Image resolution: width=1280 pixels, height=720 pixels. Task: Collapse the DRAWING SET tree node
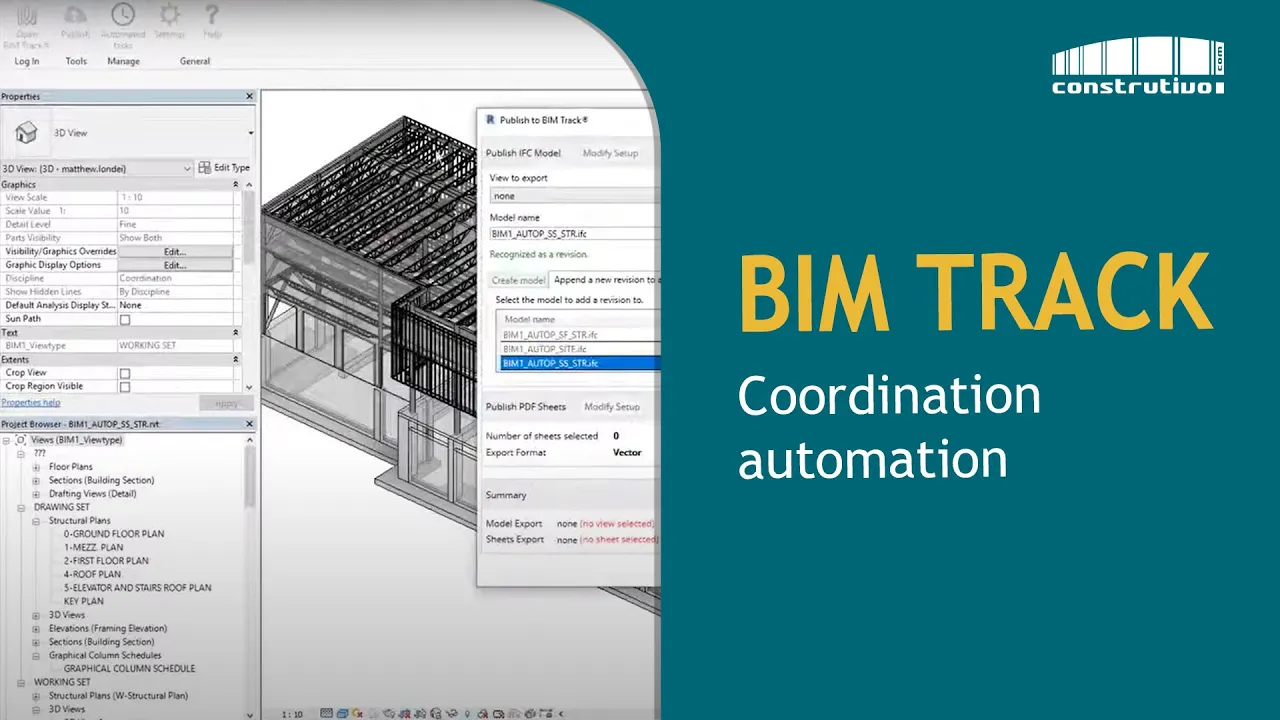tap(22, 507)
